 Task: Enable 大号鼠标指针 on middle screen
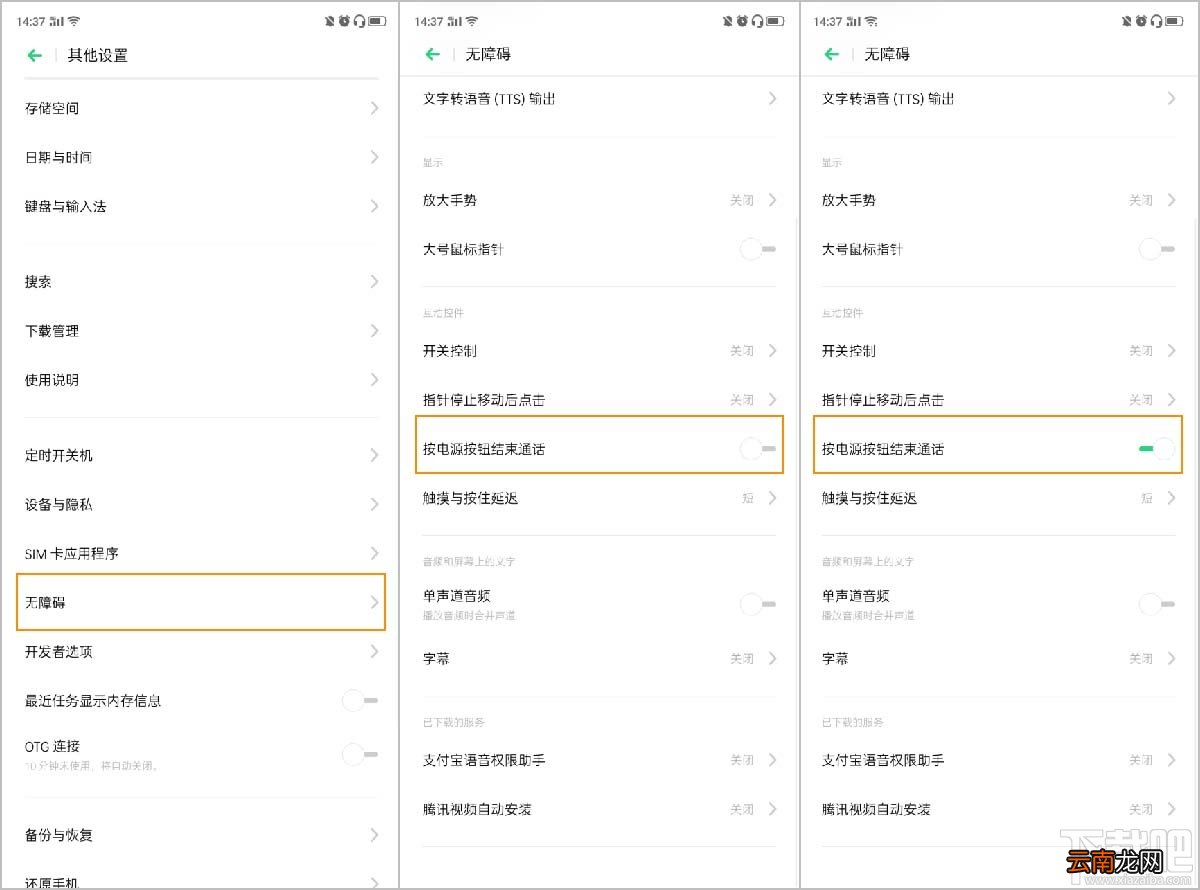tap(758, 249)
